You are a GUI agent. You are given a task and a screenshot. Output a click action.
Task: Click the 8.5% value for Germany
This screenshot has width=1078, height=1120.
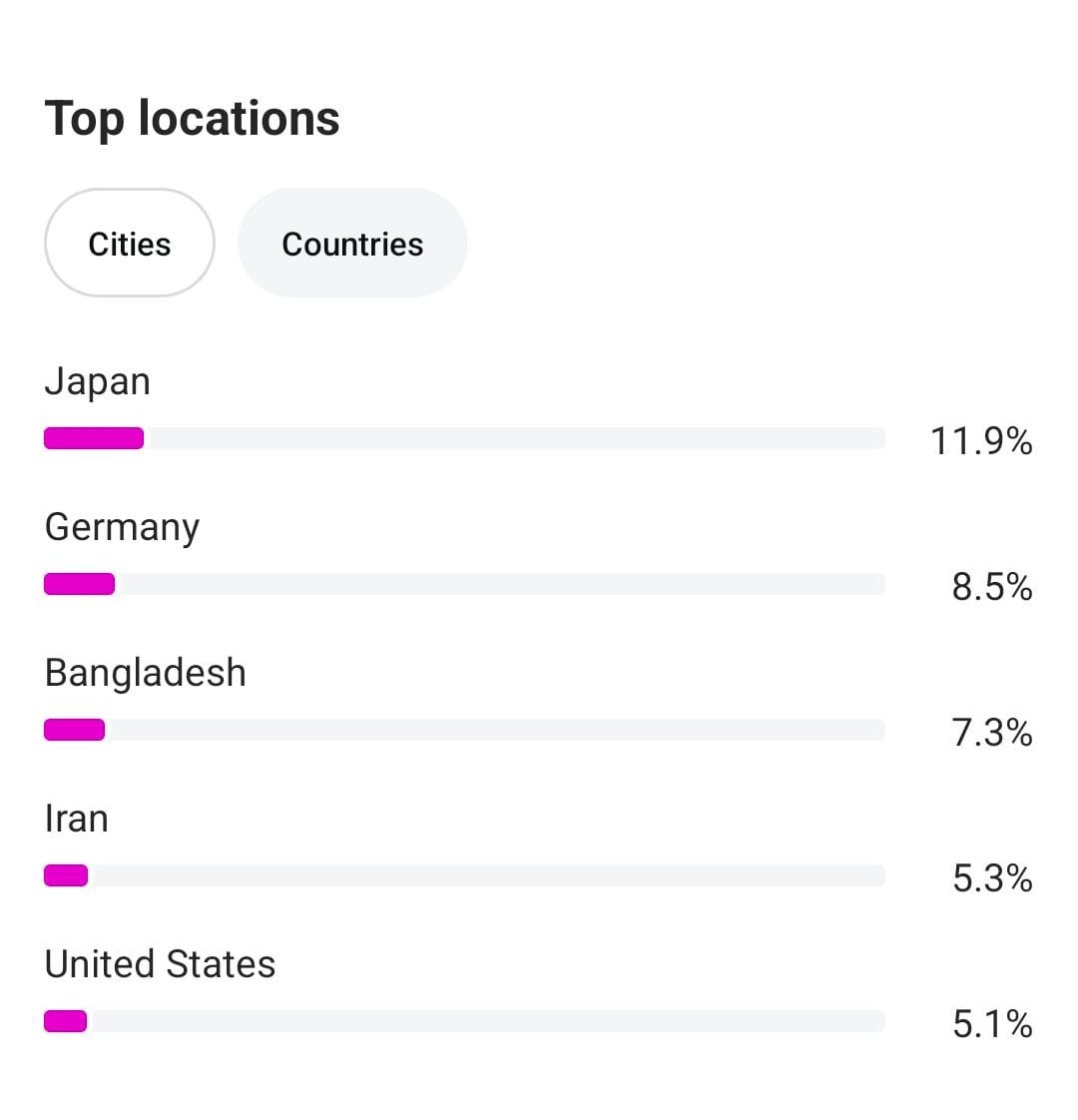coord(991,586)
